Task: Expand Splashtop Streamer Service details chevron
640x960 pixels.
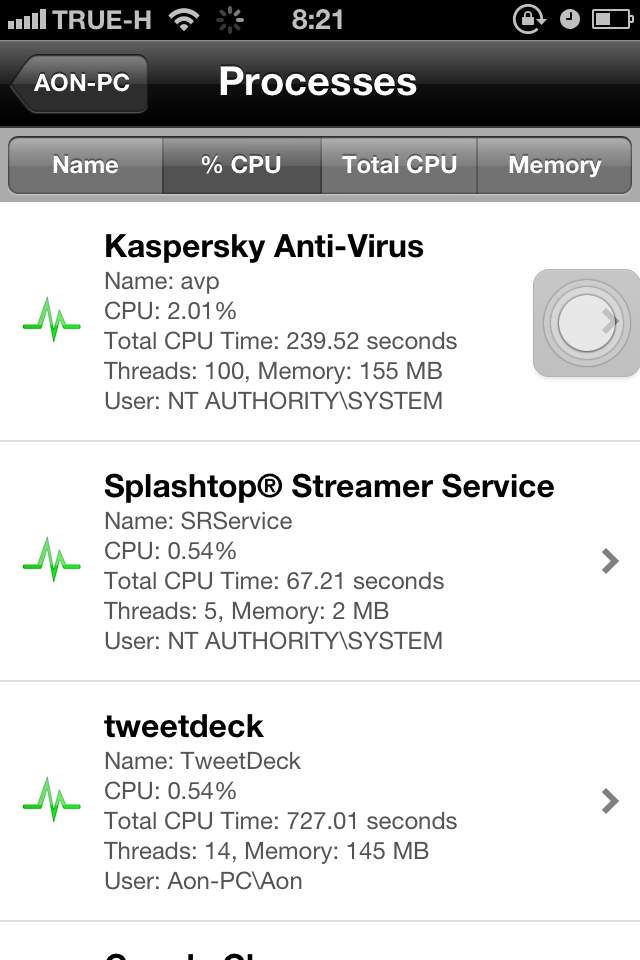Action: (x=610, y=561)
